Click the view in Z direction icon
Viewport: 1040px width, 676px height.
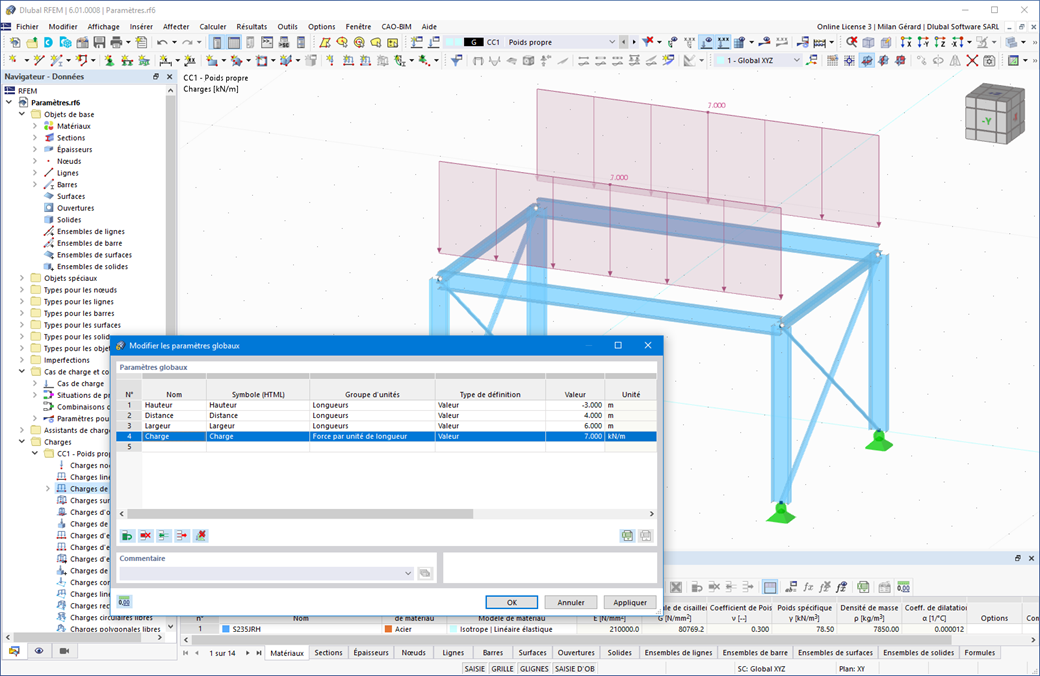(939, 42)
